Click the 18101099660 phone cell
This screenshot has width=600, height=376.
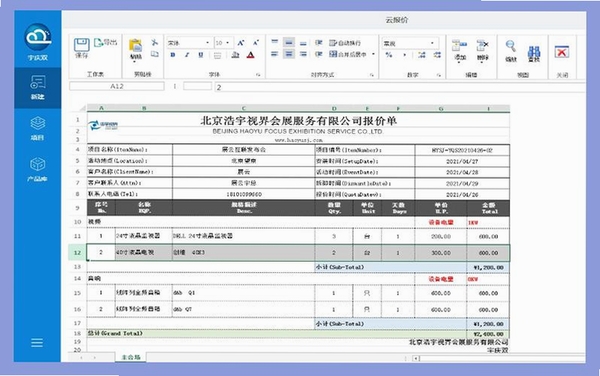coord(244,194)
